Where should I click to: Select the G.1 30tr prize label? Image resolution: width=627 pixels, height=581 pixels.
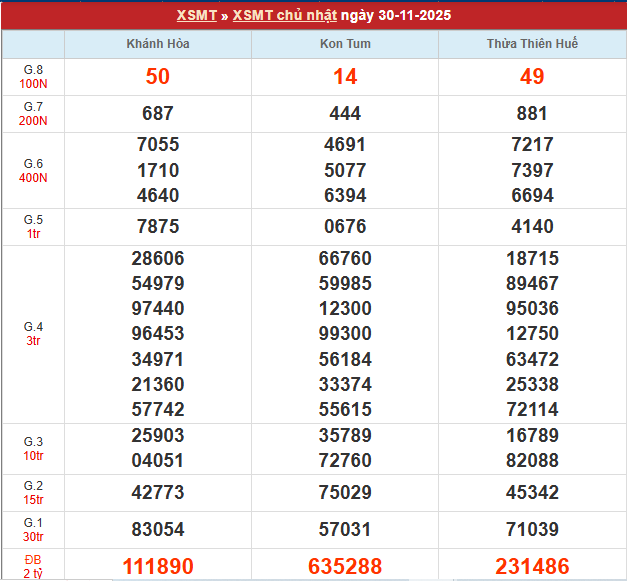(x=33, y=530)
